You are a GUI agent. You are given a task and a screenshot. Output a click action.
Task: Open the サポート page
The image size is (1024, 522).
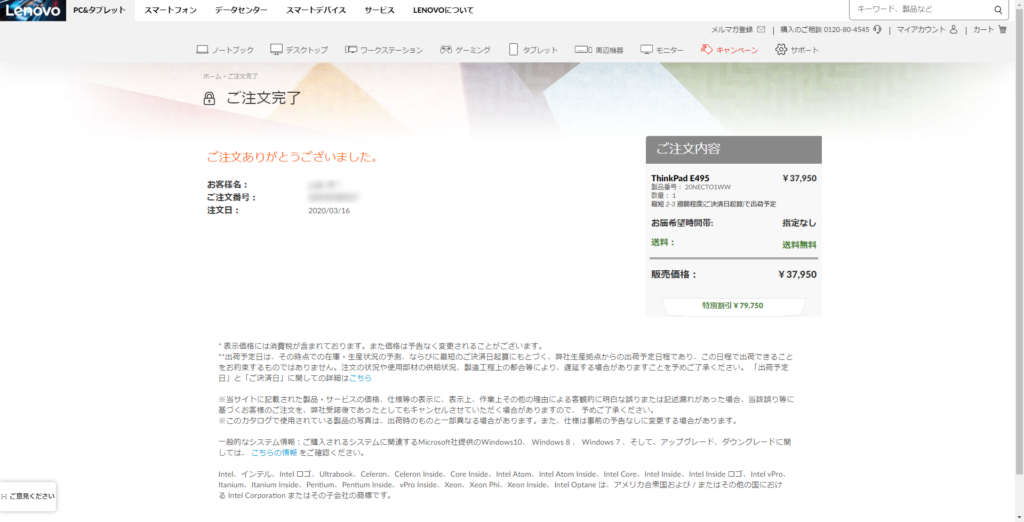pyautogui.click(x=804, y=50)
